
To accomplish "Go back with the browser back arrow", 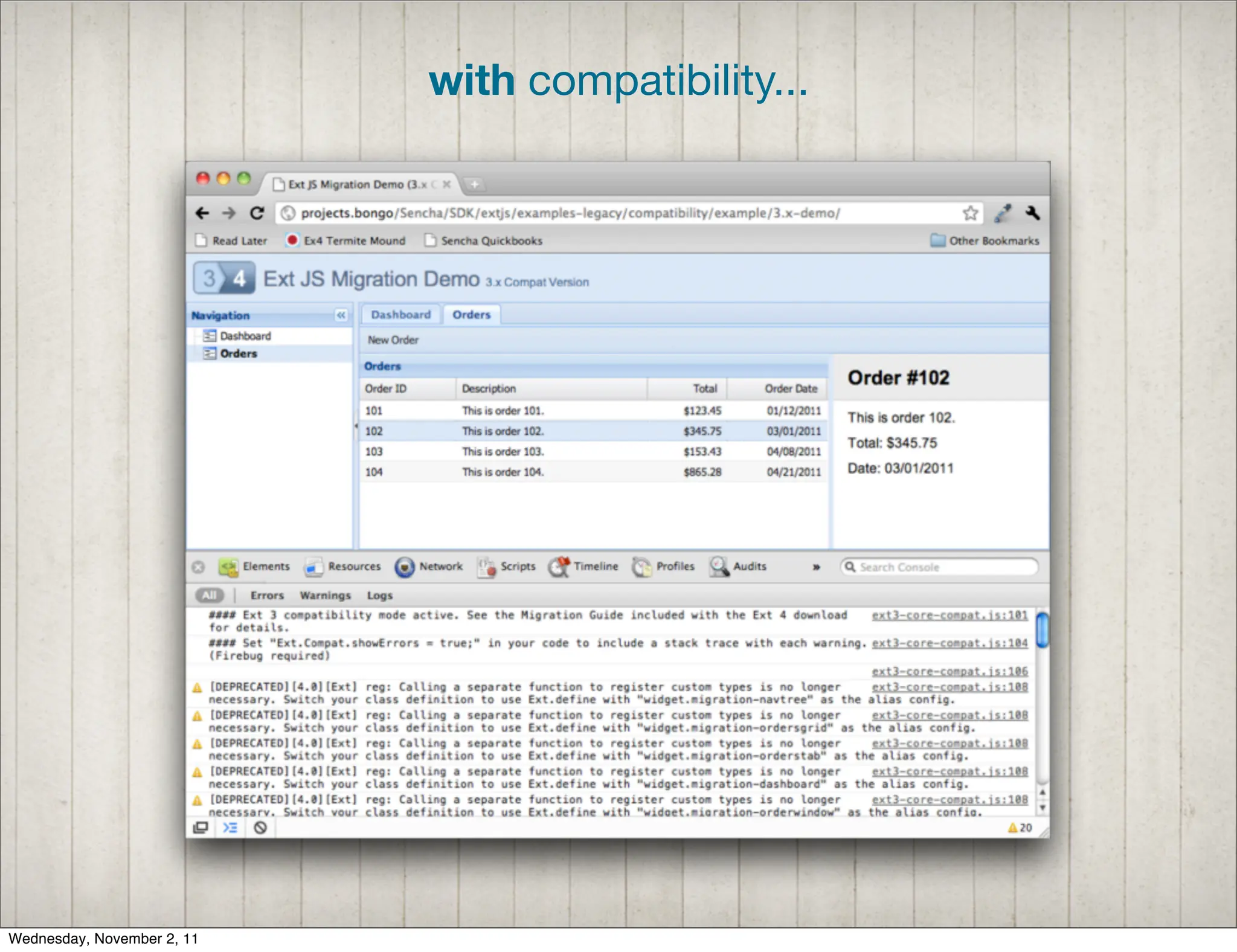I will click(202, 213).
